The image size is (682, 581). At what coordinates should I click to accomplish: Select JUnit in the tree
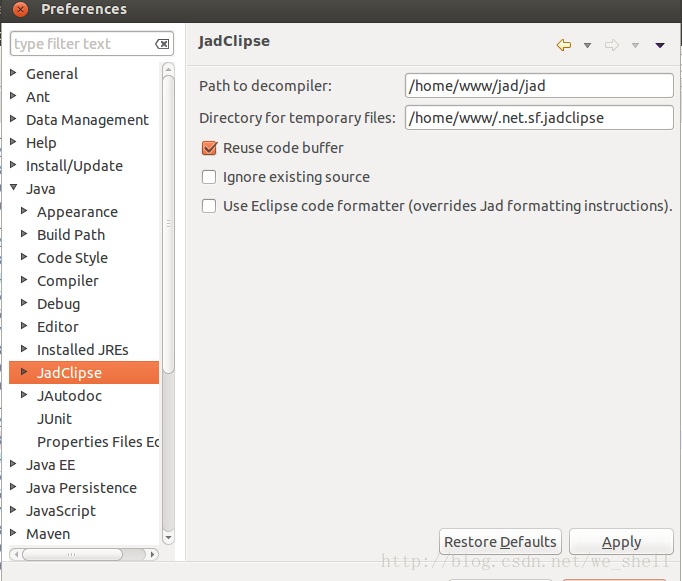click(54, 419)
